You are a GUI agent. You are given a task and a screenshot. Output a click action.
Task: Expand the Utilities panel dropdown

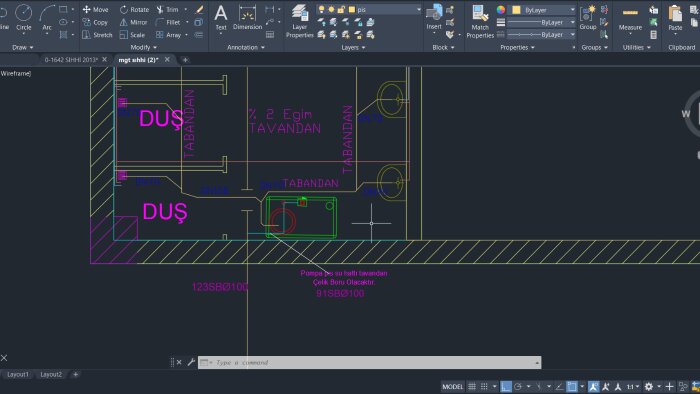tap(637, 47)
